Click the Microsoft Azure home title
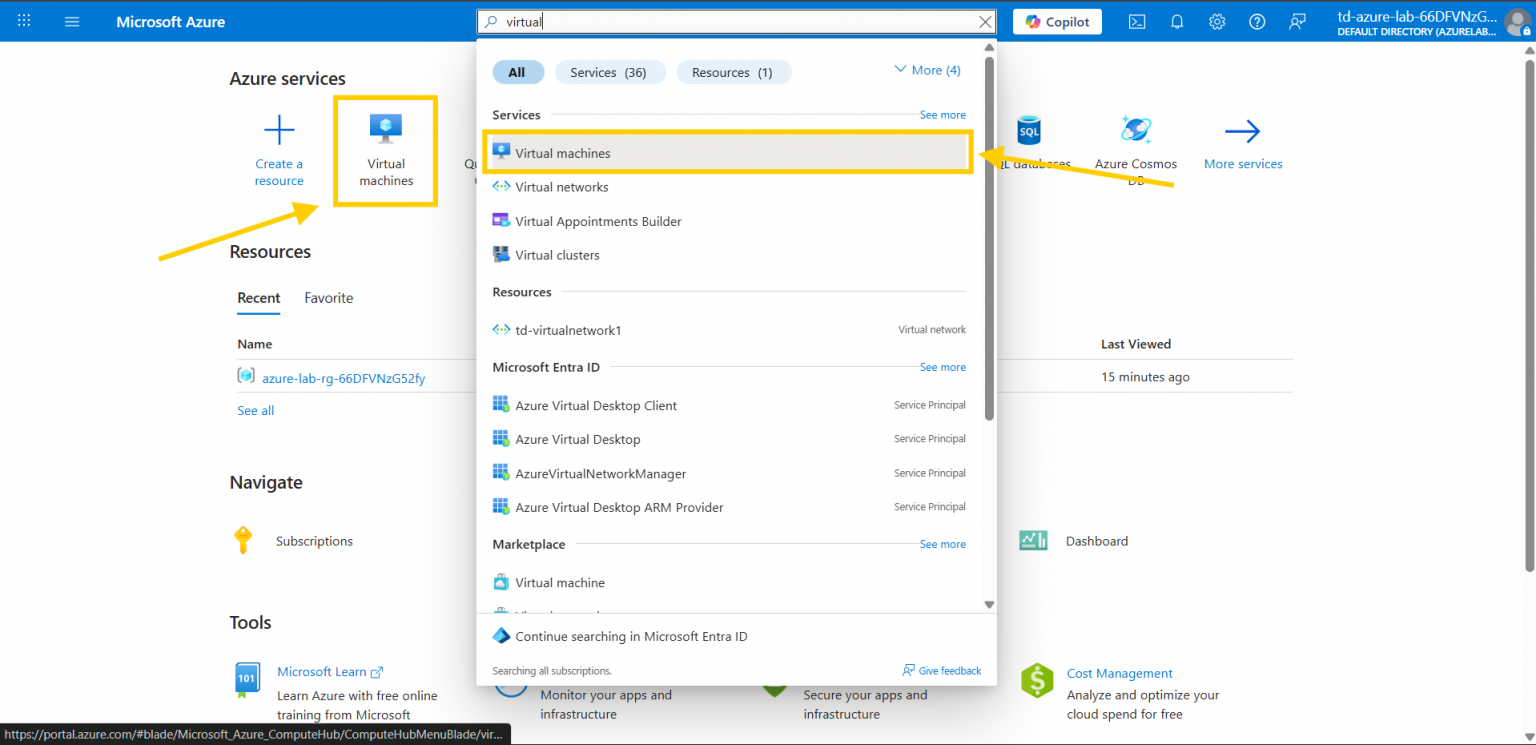 [x=170, y=21]
